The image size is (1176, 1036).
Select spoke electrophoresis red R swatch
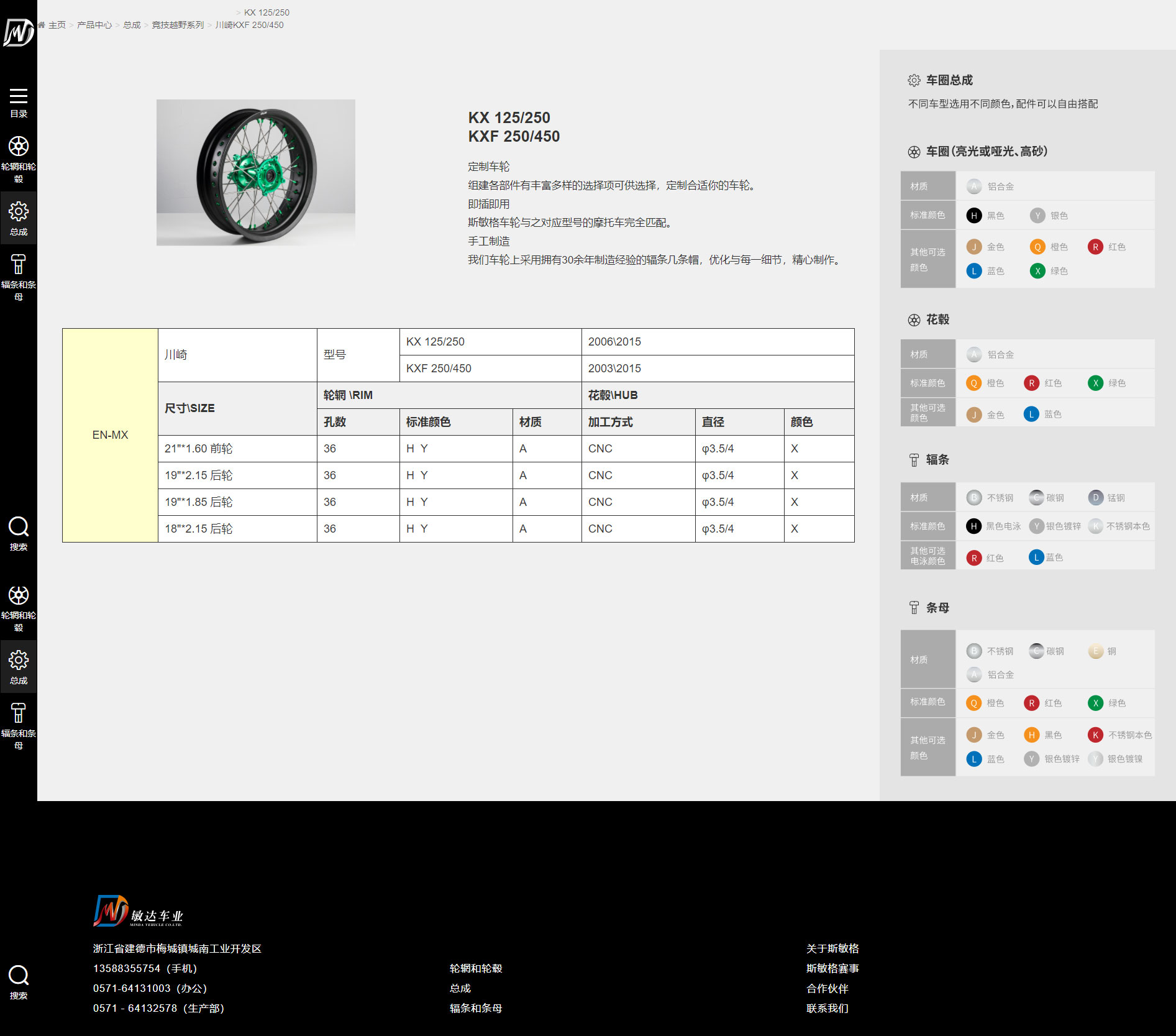[x=974, y=558]
